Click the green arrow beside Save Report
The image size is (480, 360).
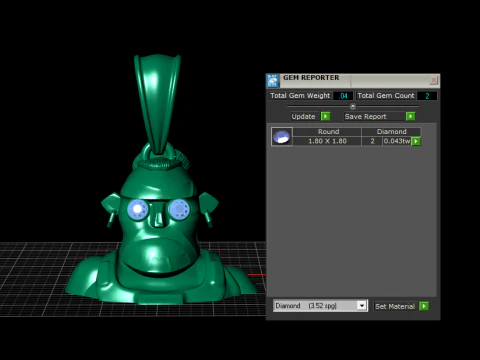411,116
